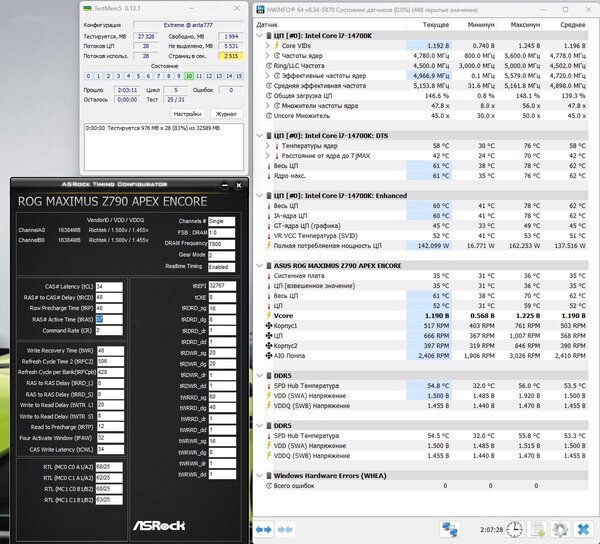The height and width of the screenshot is (544, 600).
Task: Click the blue expand arrows in HWiNFO toolbar
Action: click(264, 530)
